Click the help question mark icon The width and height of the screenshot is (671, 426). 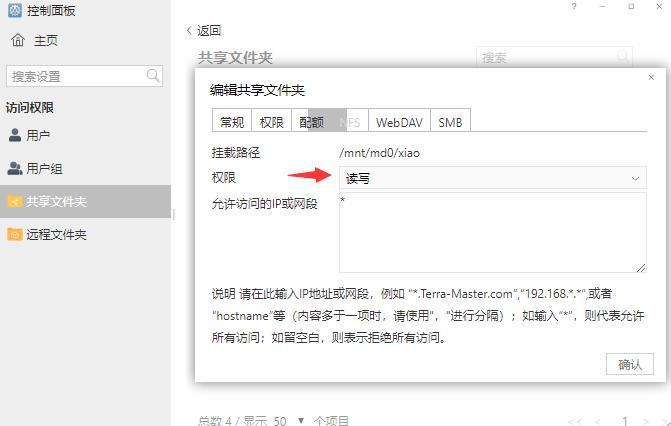click(574, 7)
